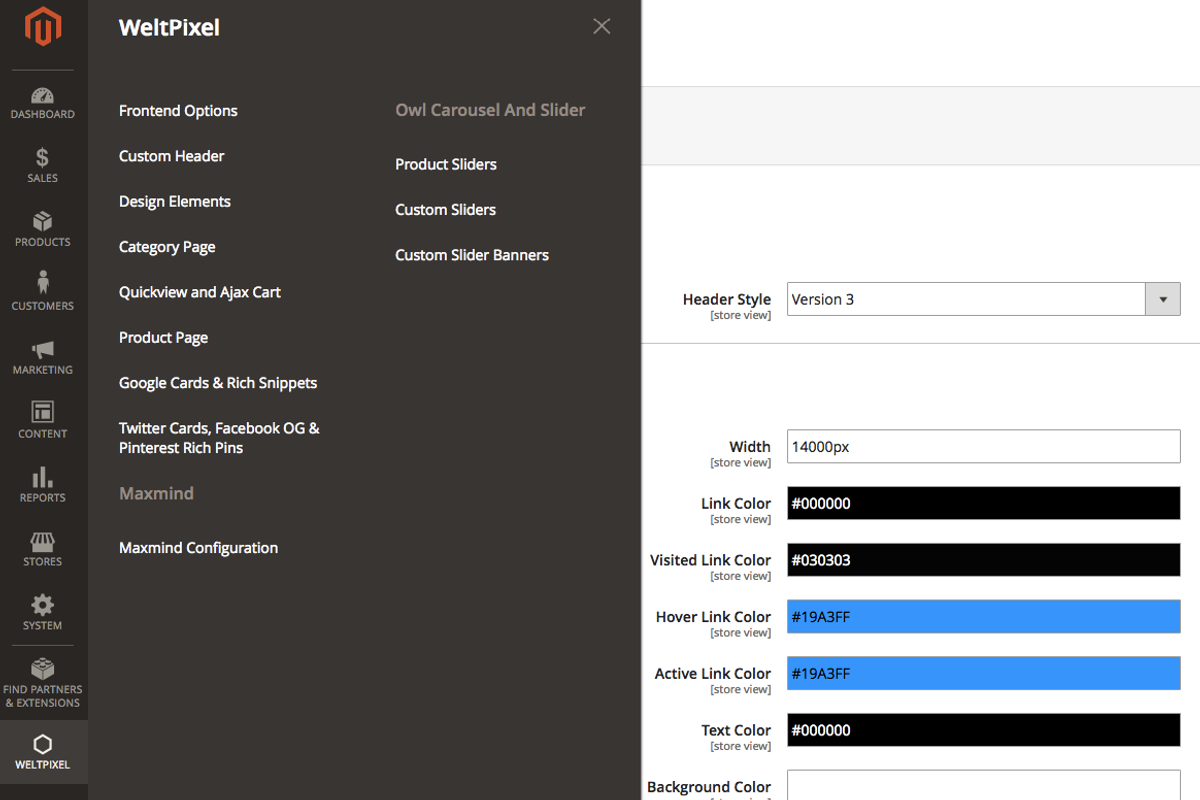Click the Maxmind section heading
Image resolution: width=1200 pixels, height=800 pixels.
tap(156, 493)
